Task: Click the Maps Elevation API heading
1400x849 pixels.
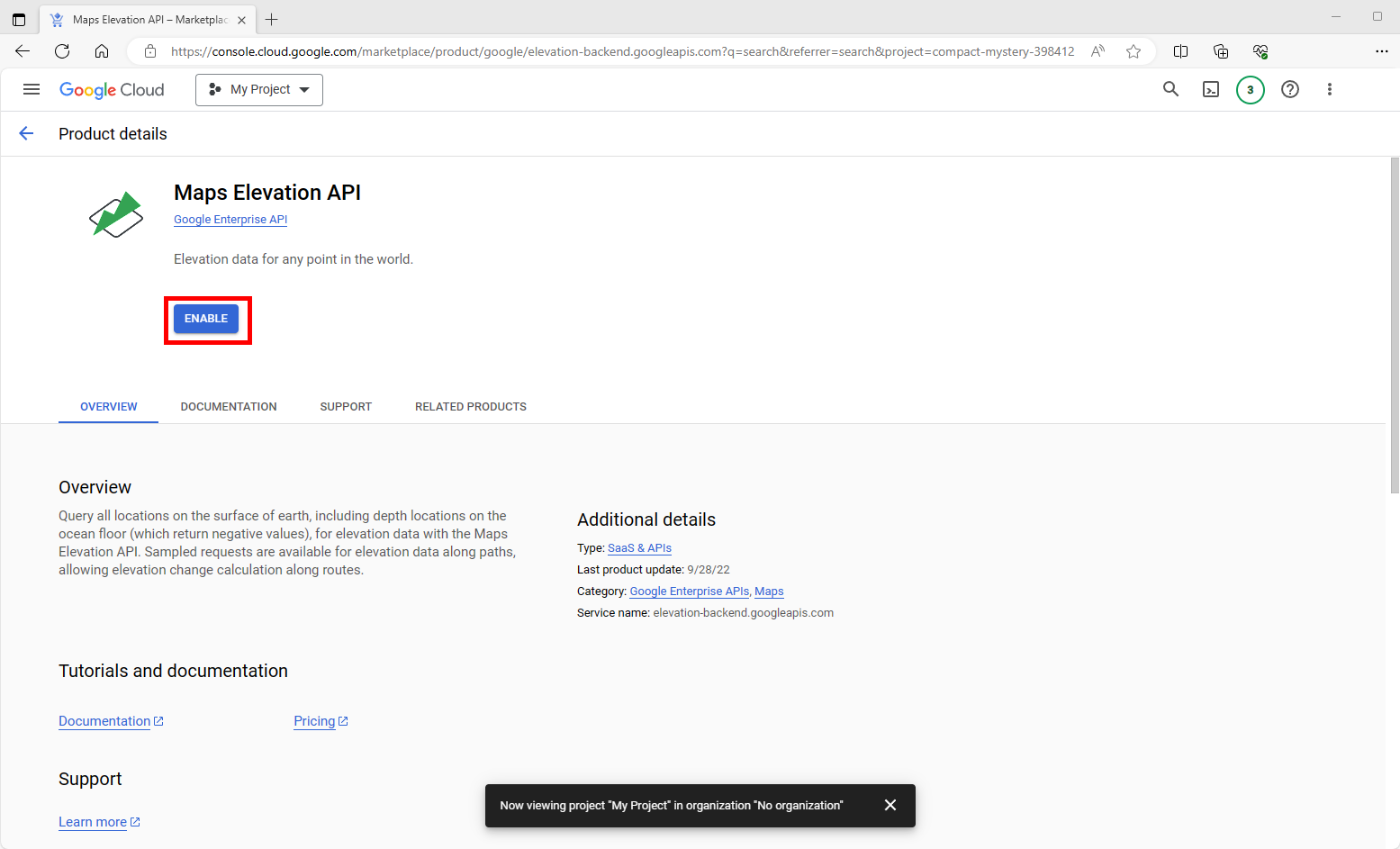Action: click(x=267, y=193)
